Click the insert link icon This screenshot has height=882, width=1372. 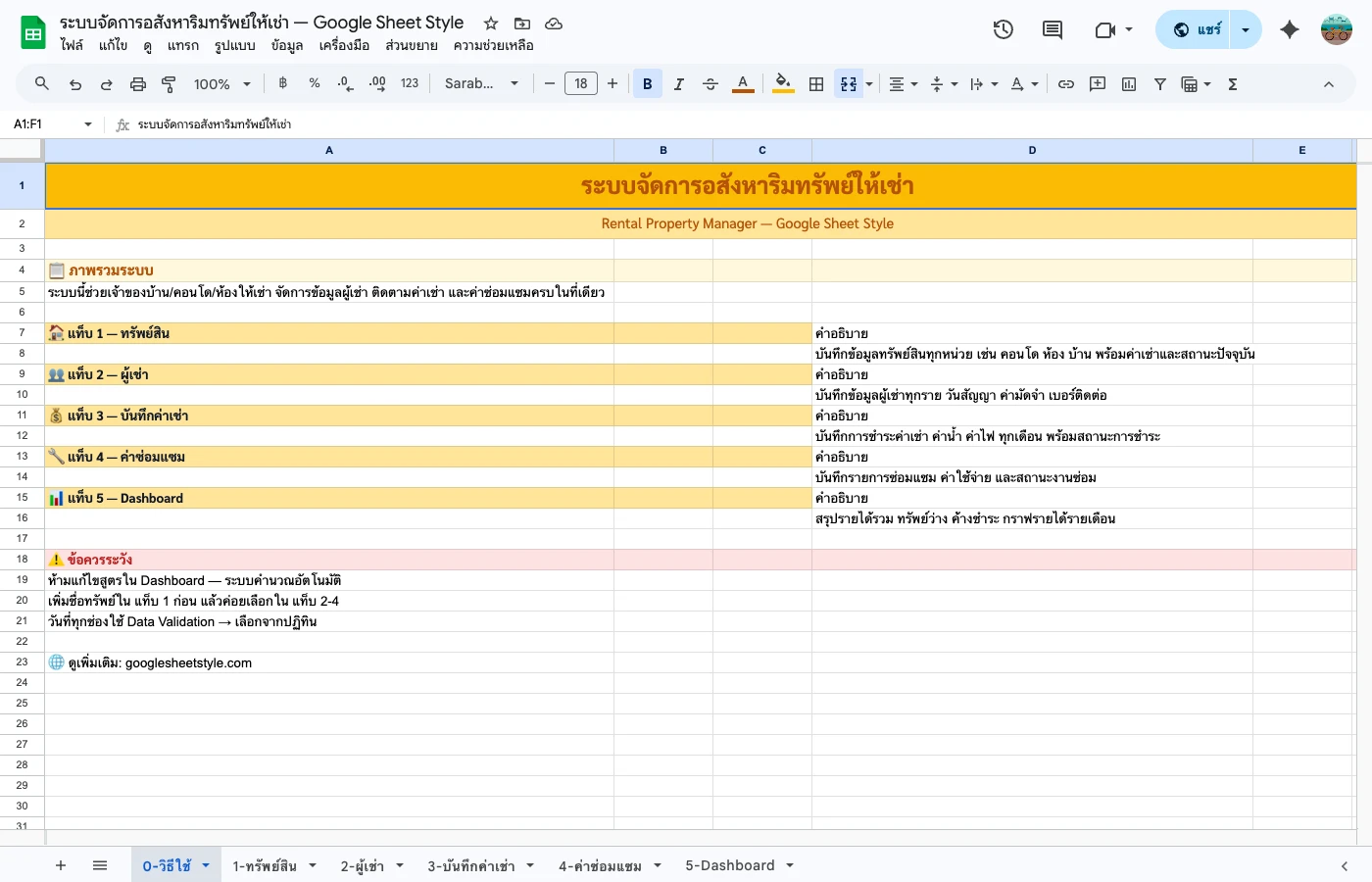coord(1066,84)
